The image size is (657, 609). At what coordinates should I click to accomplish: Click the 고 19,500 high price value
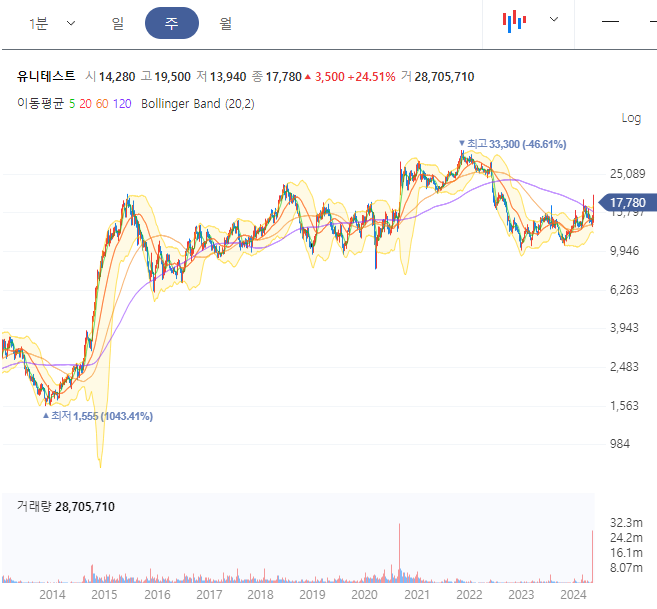166,77
